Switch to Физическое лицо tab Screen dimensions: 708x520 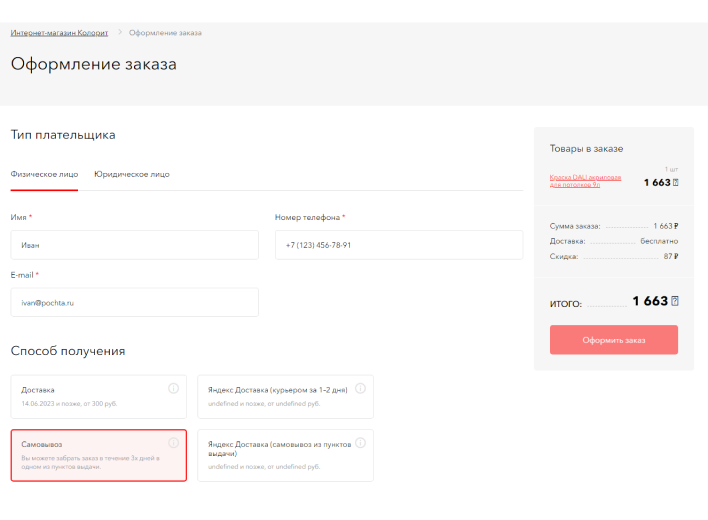[x=44, y=174]
